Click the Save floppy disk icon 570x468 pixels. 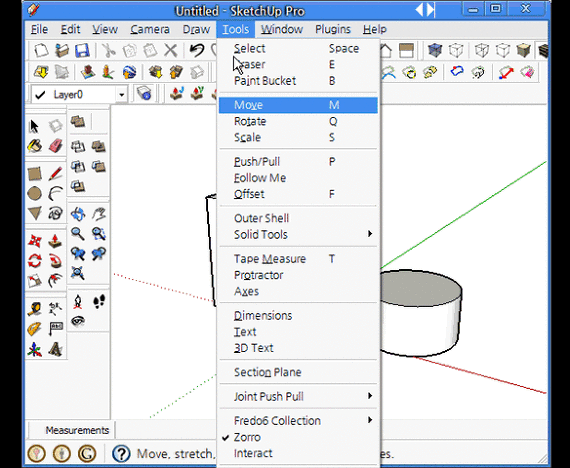(x=82, y=51)
